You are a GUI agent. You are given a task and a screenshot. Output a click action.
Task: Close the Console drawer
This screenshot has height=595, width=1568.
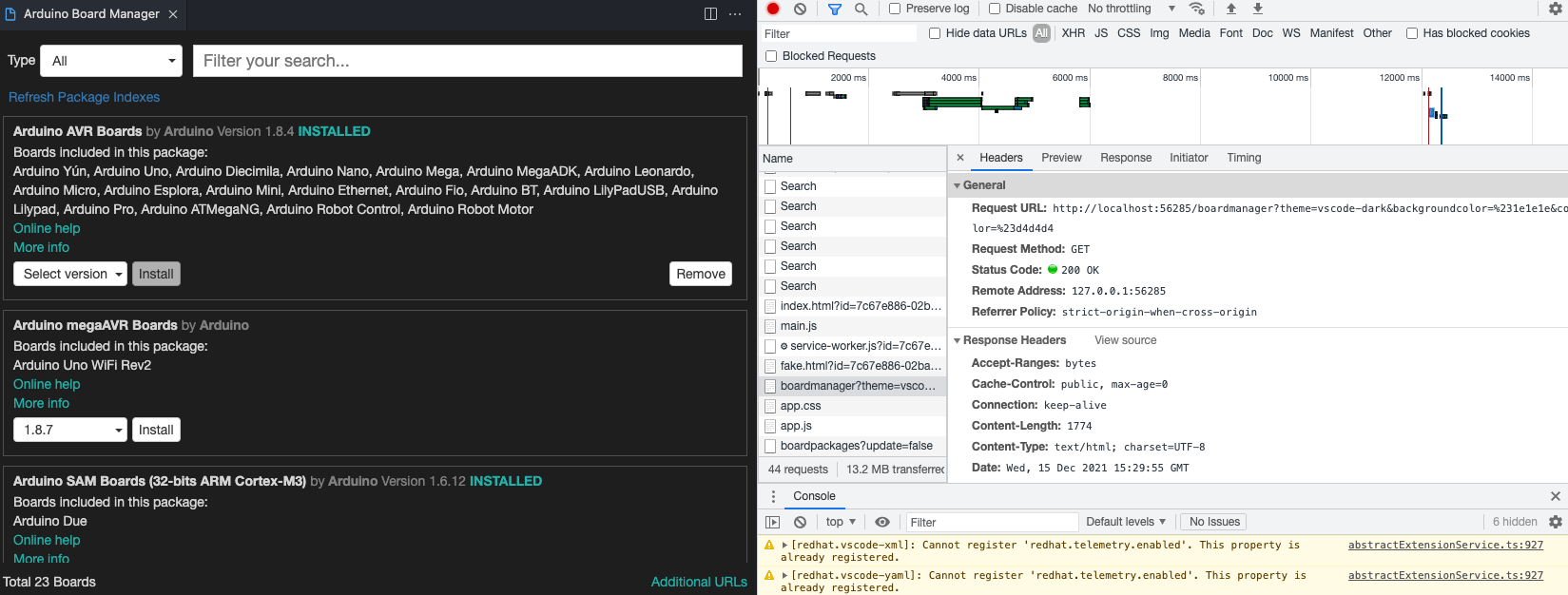pyautogui.click(x=1556, y=496)
